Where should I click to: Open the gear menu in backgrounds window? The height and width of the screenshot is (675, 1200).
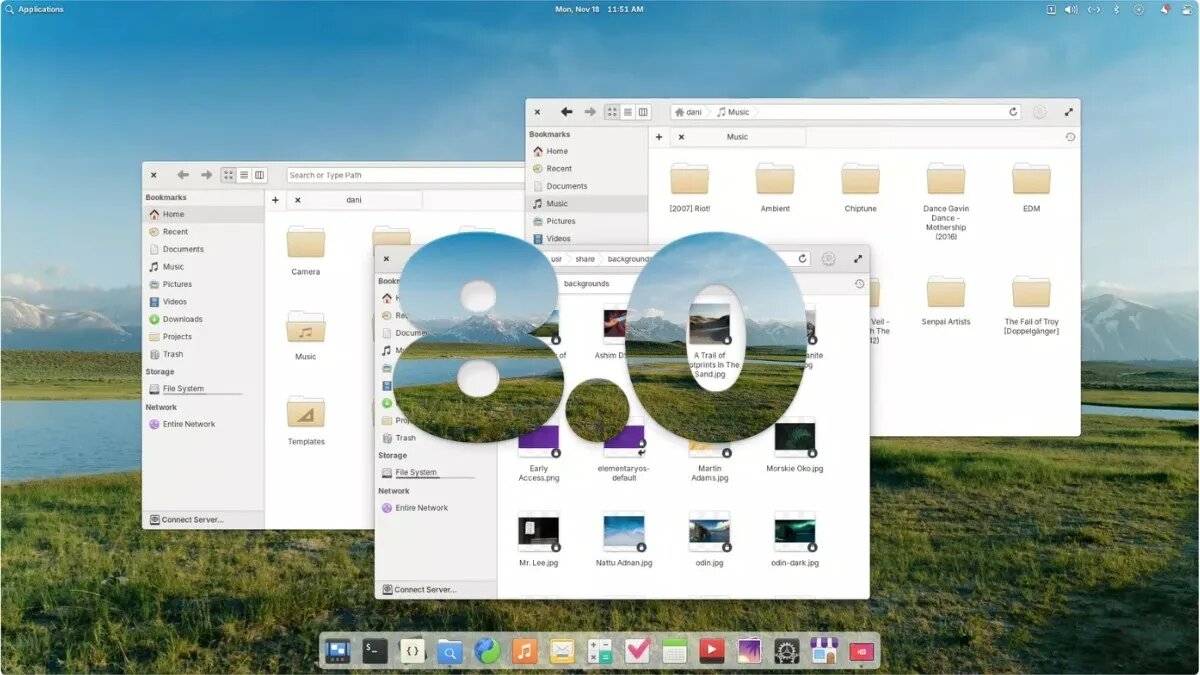829,258
